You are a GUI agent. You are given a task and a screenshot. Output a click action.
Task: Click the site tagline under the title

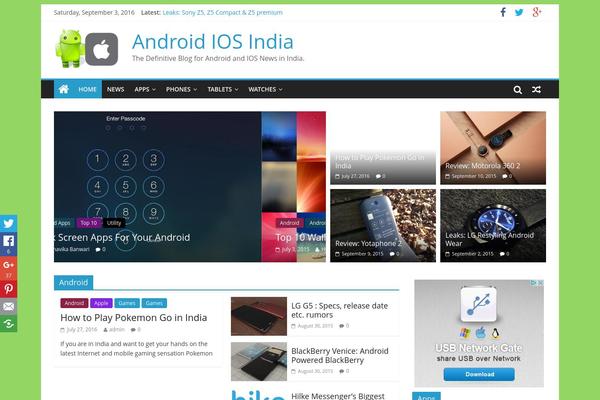point(218,59)
